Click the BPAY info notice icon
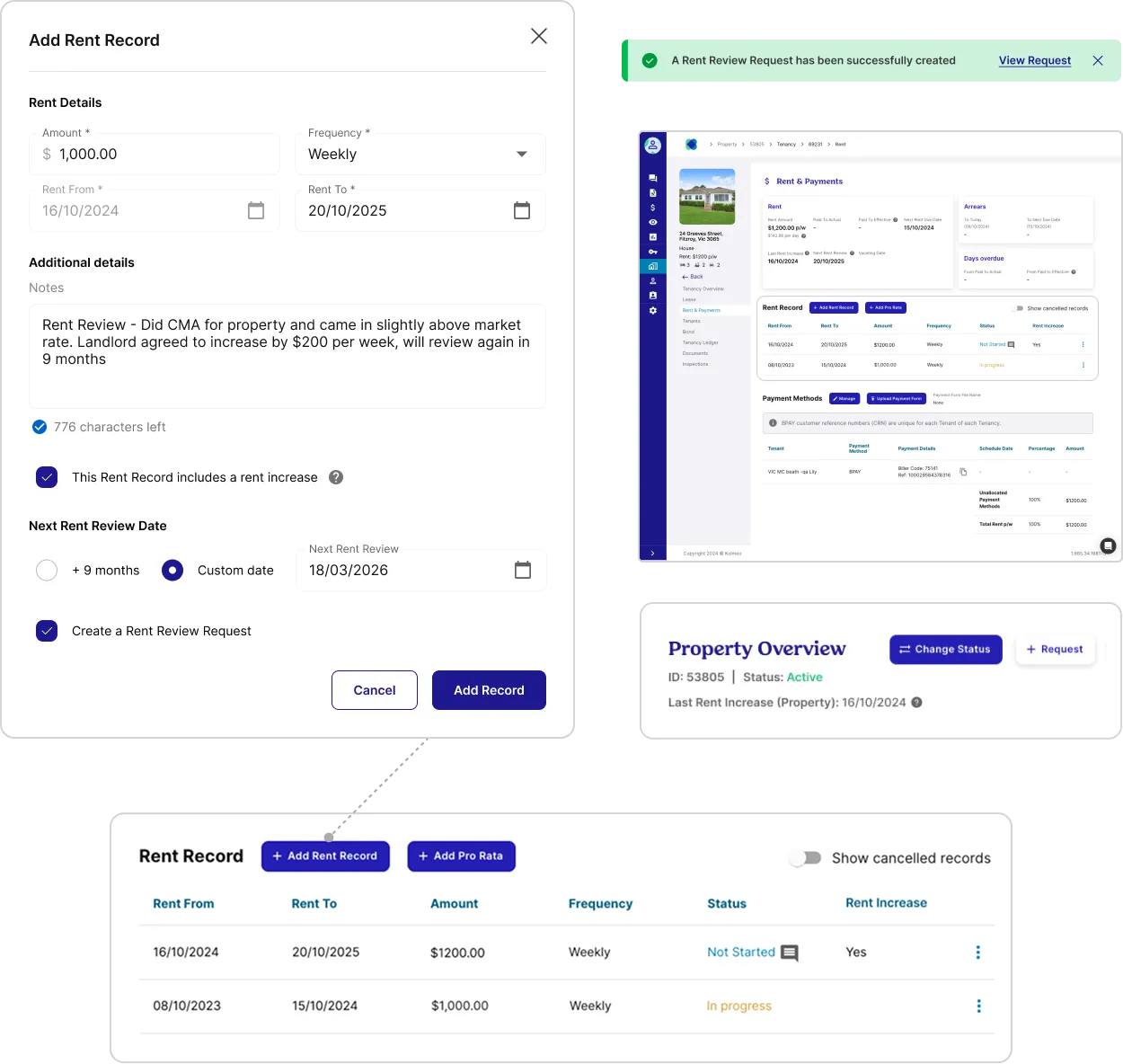Screen dimensions: 1123x1064 click(773, 423)
